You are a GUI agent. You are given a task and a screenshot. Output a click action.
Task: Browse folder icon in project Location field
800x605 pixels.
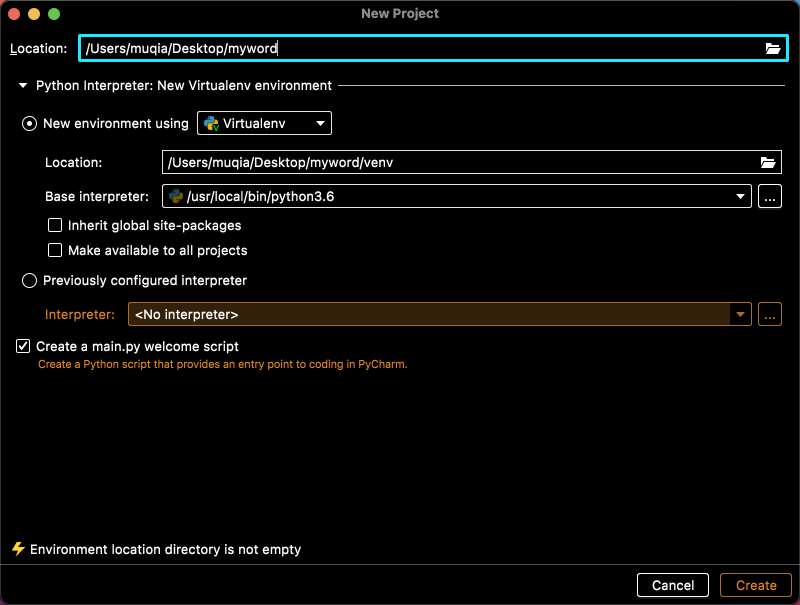pos(772,48)
